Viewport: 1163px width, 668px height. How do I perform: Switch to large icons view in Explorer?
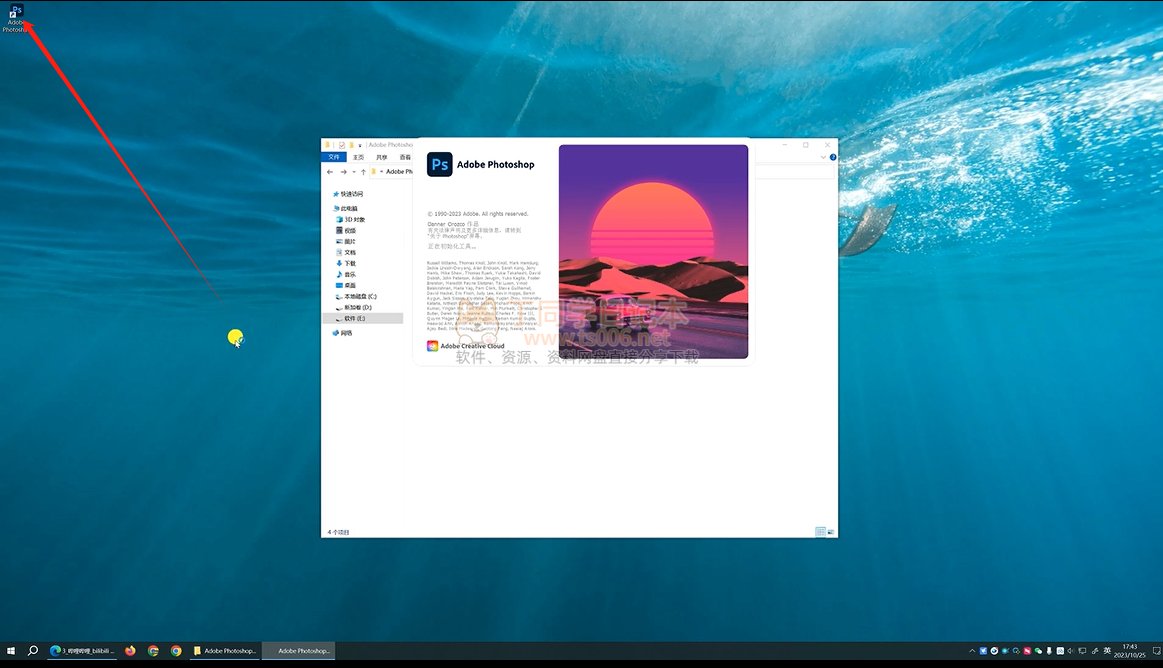click(830, 532)
